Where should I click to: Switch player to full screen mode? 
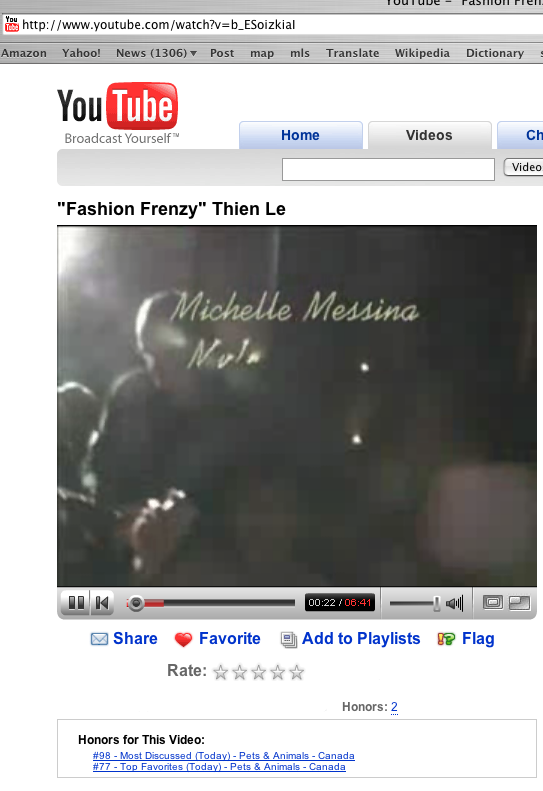[520, 602]
